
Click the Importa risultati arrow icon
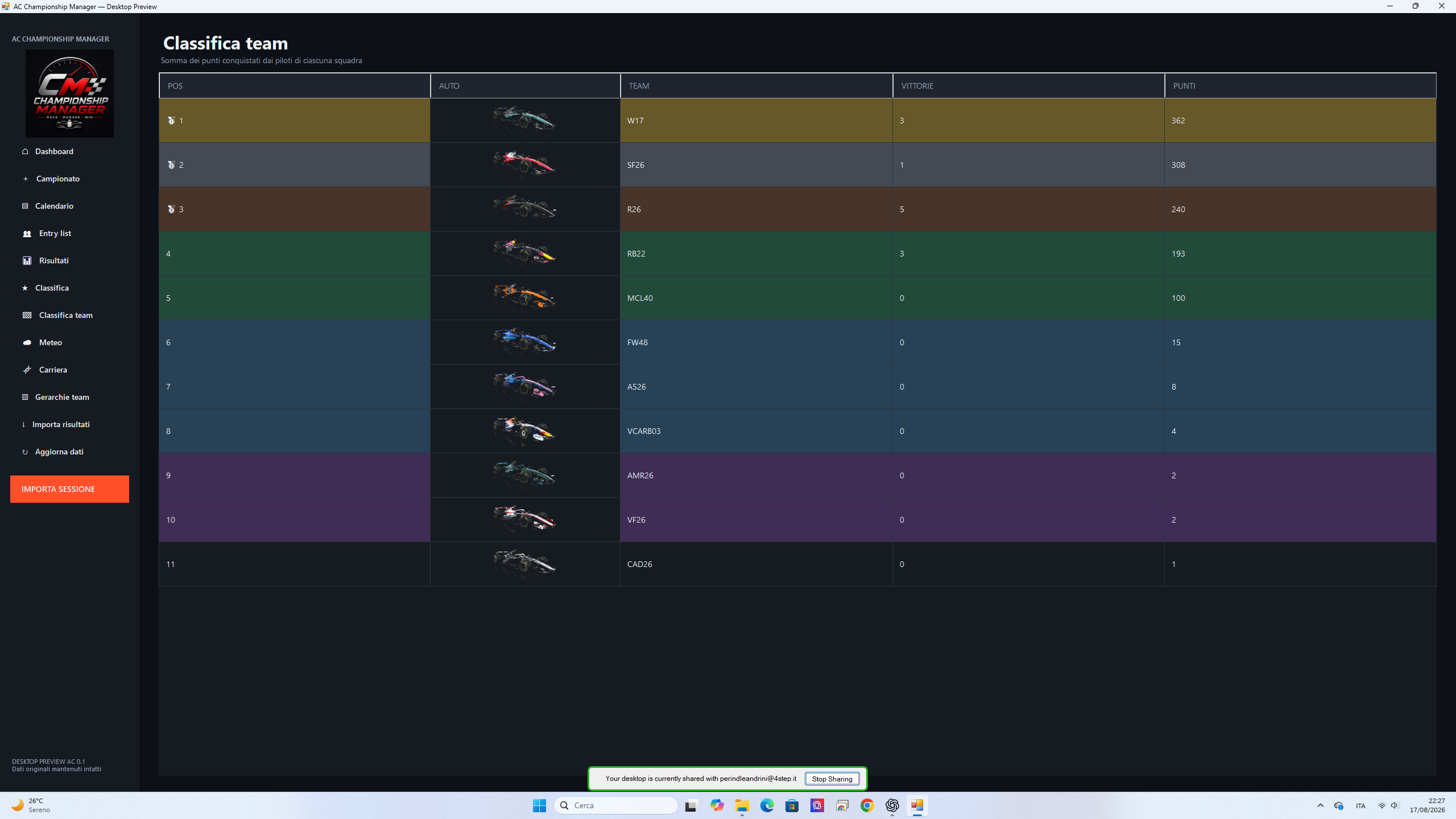pyautogui.click(x=23, y=424)
